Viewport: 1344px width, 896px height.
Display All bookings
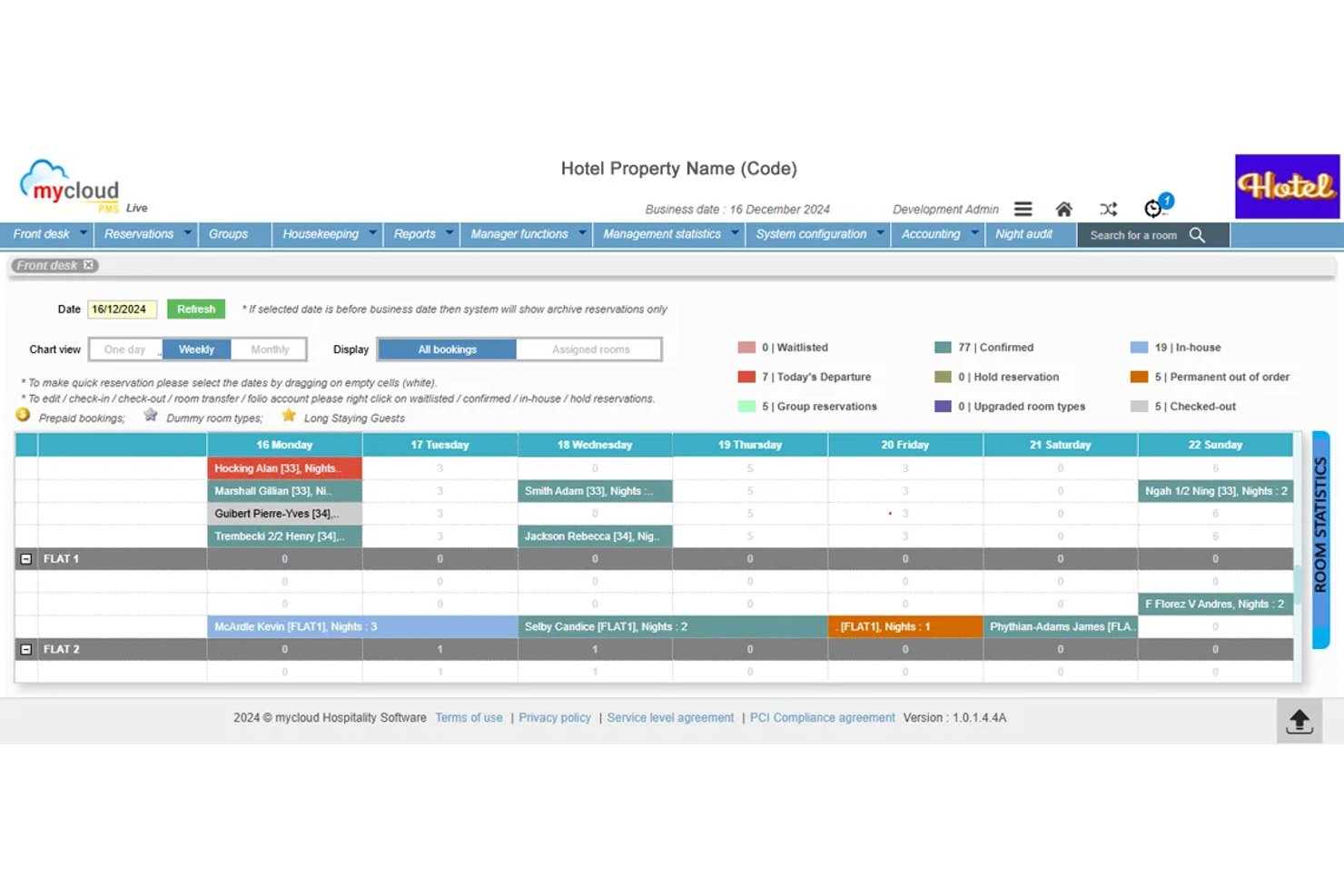click(448, 350)
